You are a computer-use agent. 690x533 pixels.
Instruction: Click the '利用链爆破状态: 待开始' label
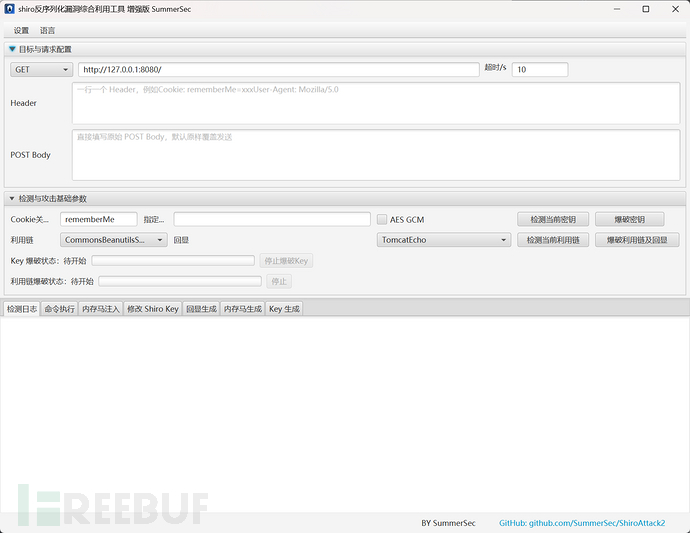point(52,281)
